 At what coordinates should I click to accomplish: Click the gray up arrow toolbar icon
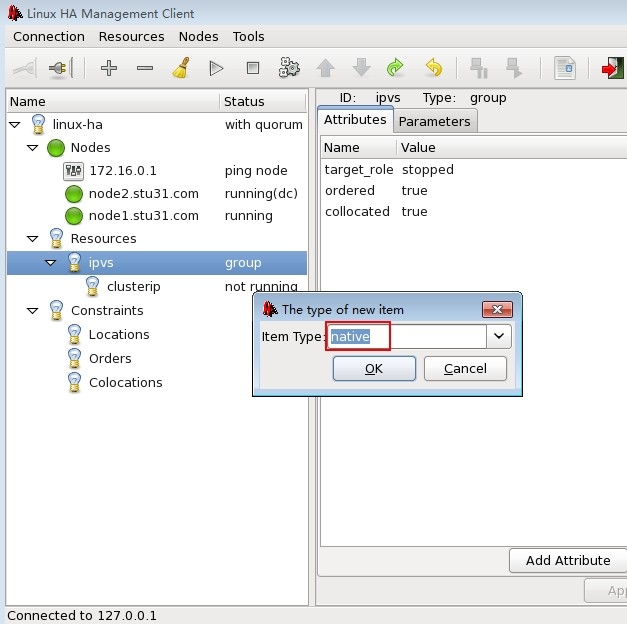325,68
